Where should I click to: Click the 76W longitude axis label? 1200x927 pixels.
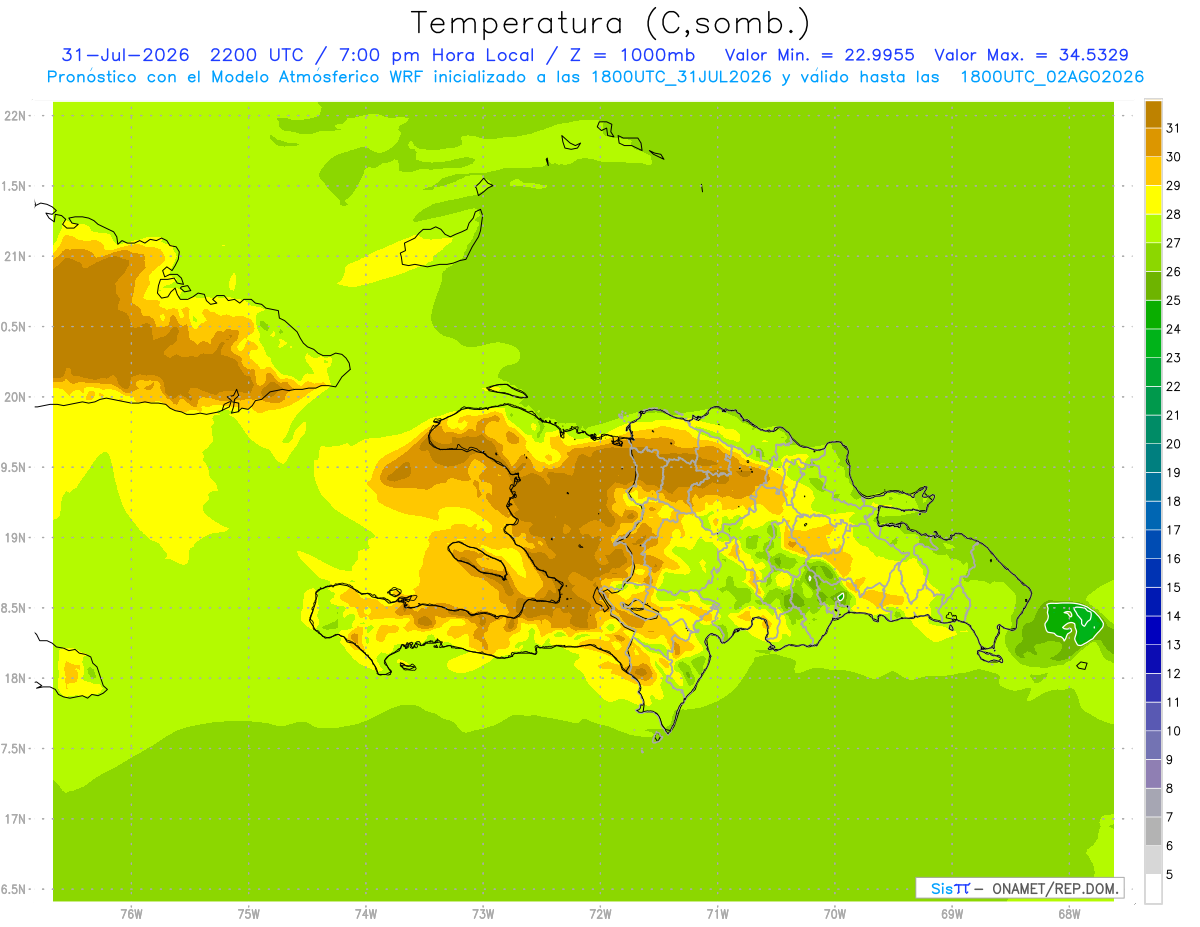pos(131,914)
